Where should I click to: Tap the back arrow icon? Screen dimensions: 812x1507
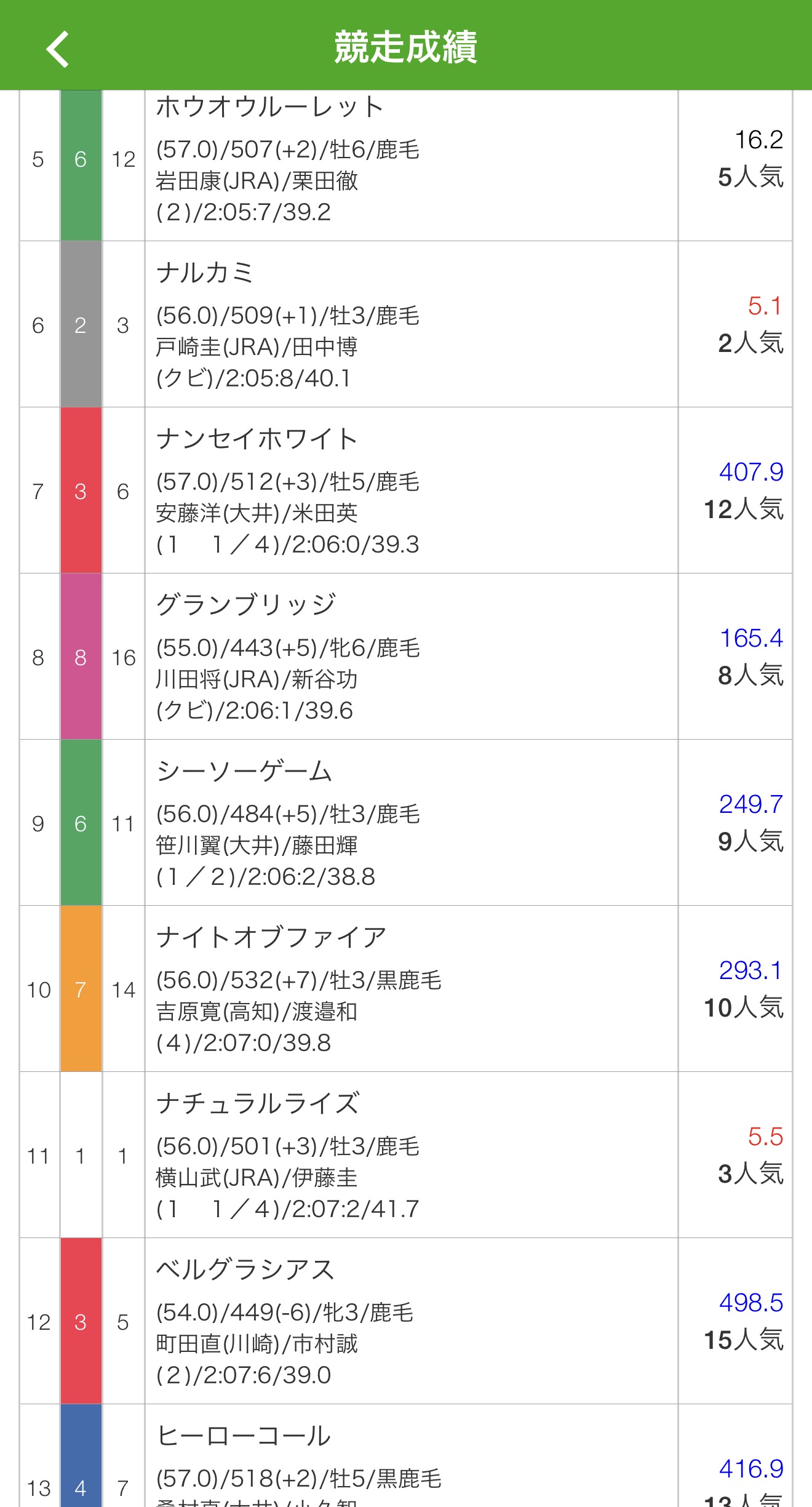click(58, 49)
